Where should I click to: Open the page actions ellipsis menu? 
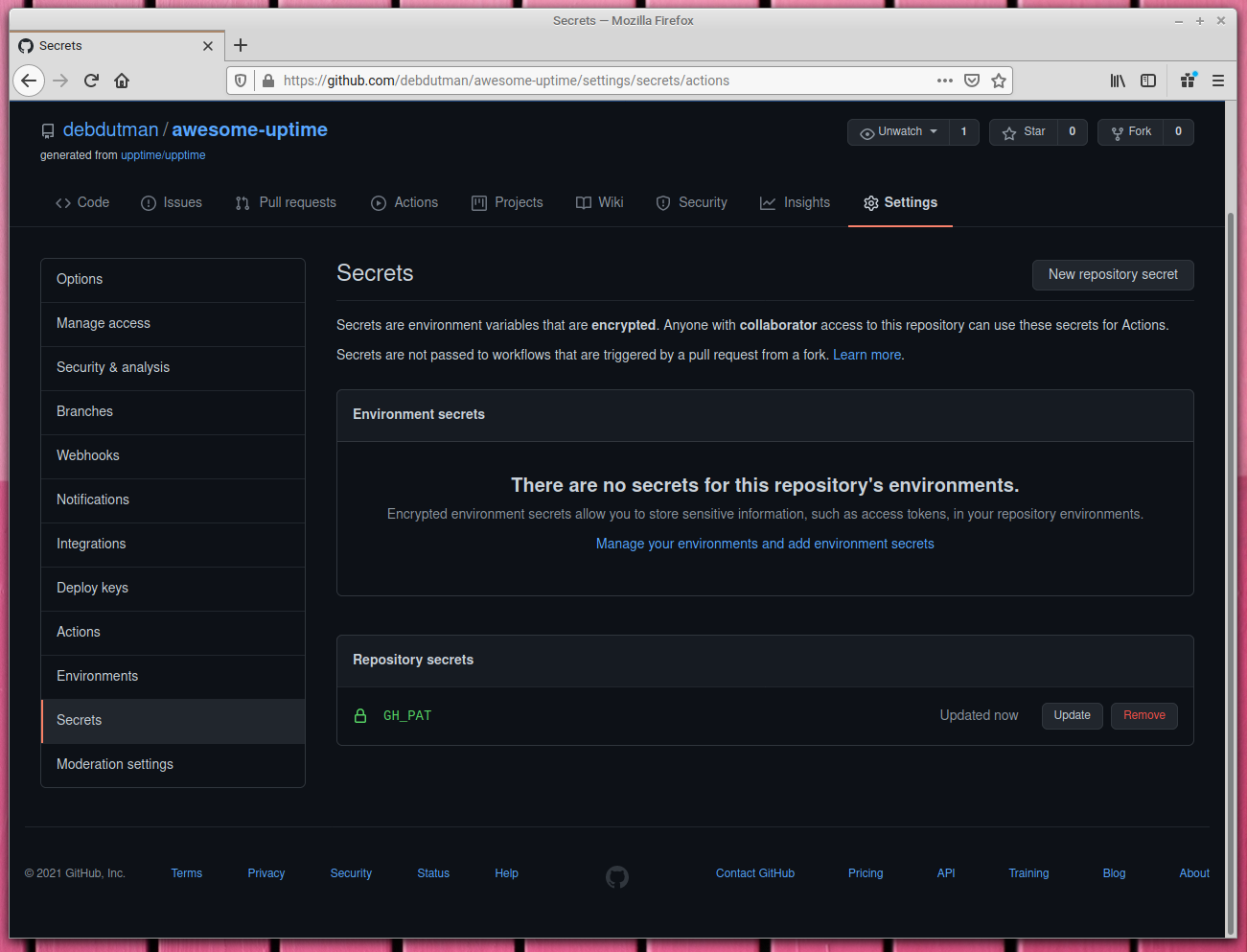point(944,81)
